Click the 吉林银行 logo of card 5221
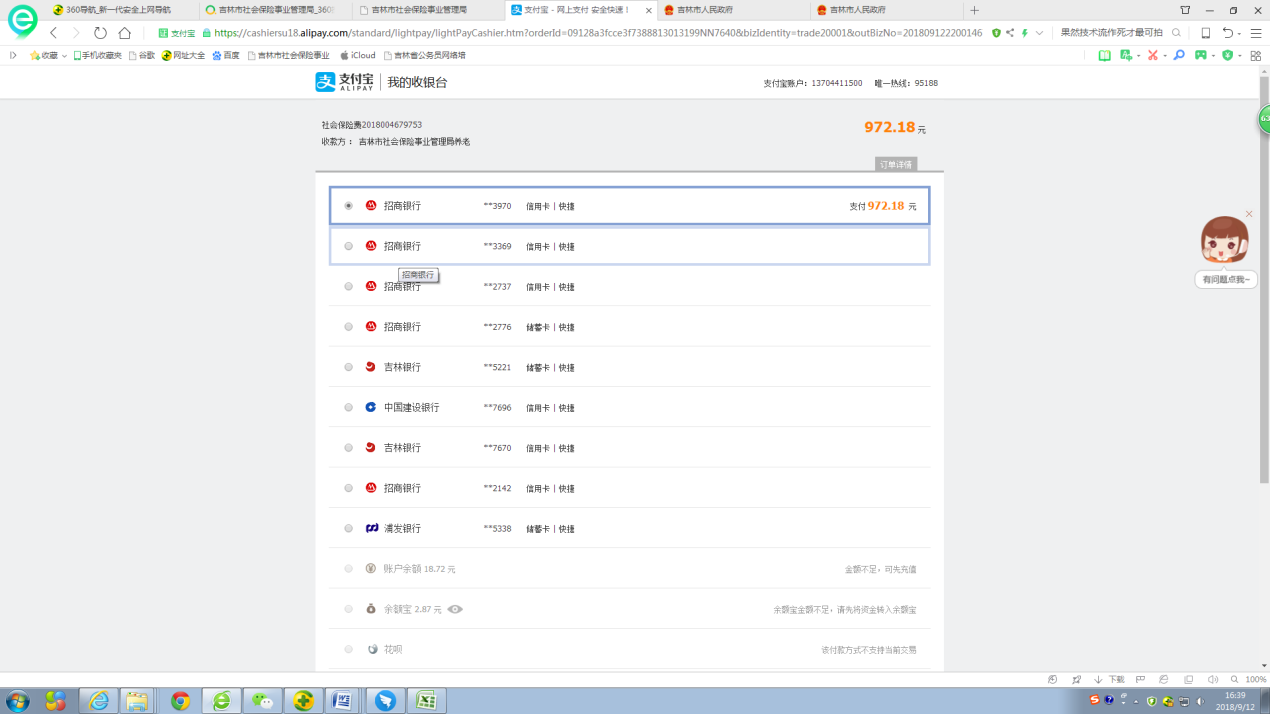Viewport: 1270px width, 714px height. point(371,367)
